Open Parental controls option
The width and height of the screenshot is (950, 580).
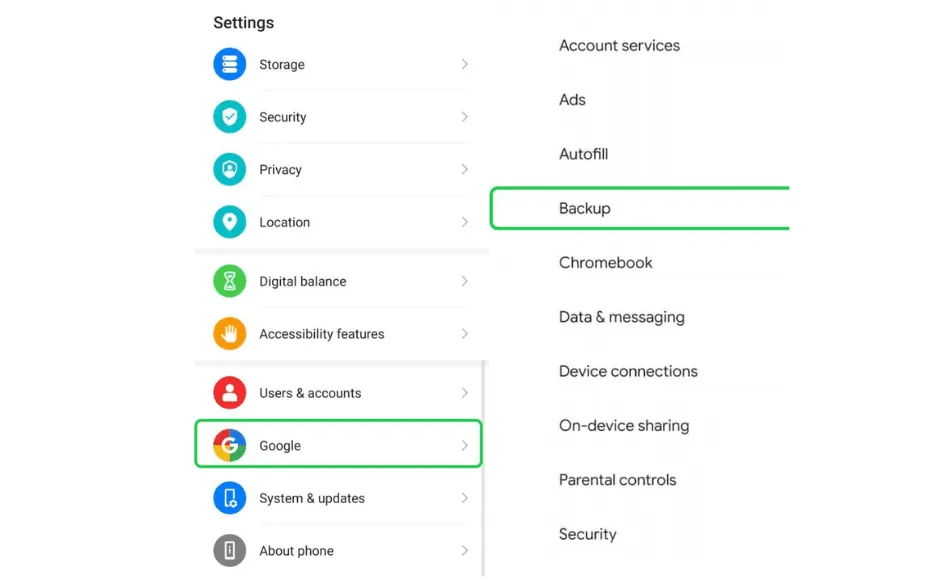pyautogui.click(x=617, y=480)
